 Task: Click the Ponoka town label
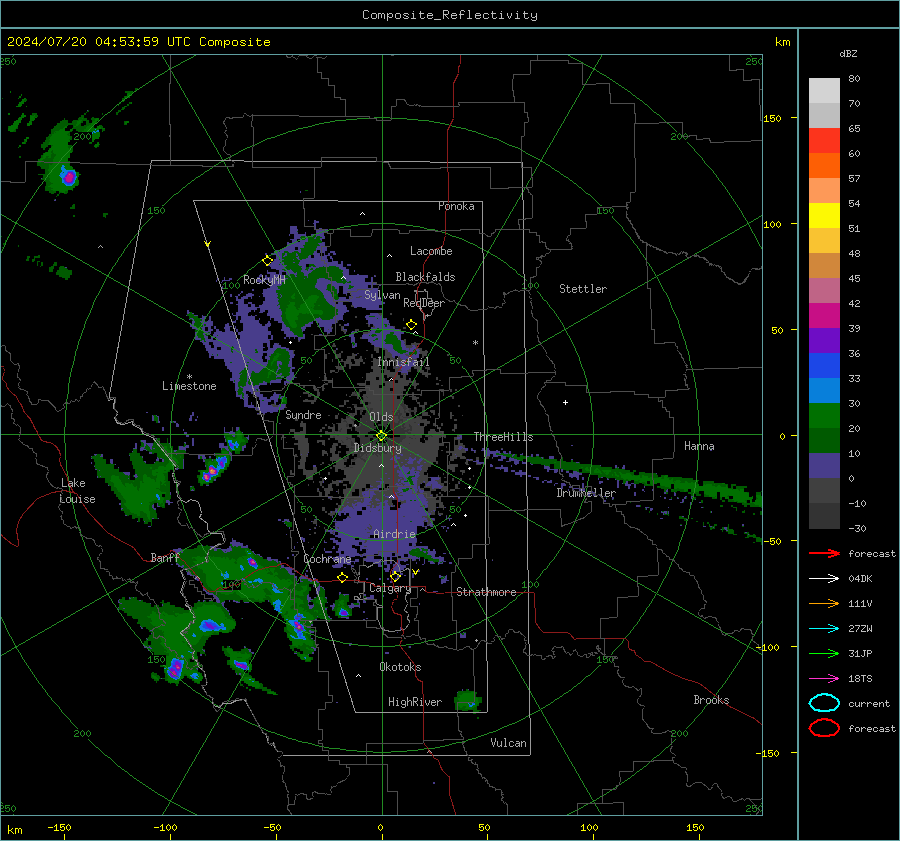[456, 206]
